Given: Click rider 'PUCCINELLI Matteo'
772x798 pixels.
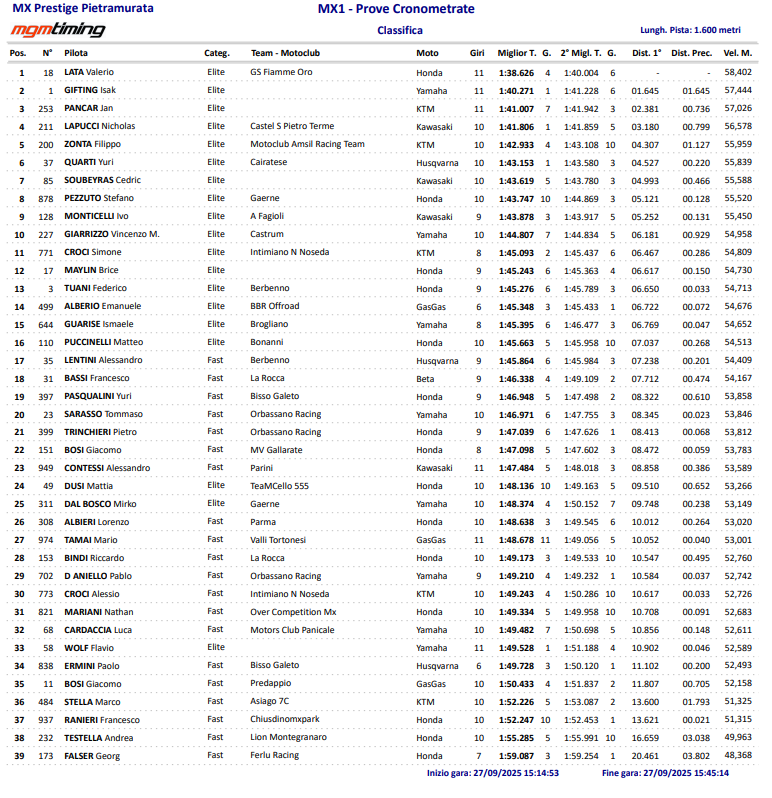Looking at the screenshot, I should coord(104,342).
